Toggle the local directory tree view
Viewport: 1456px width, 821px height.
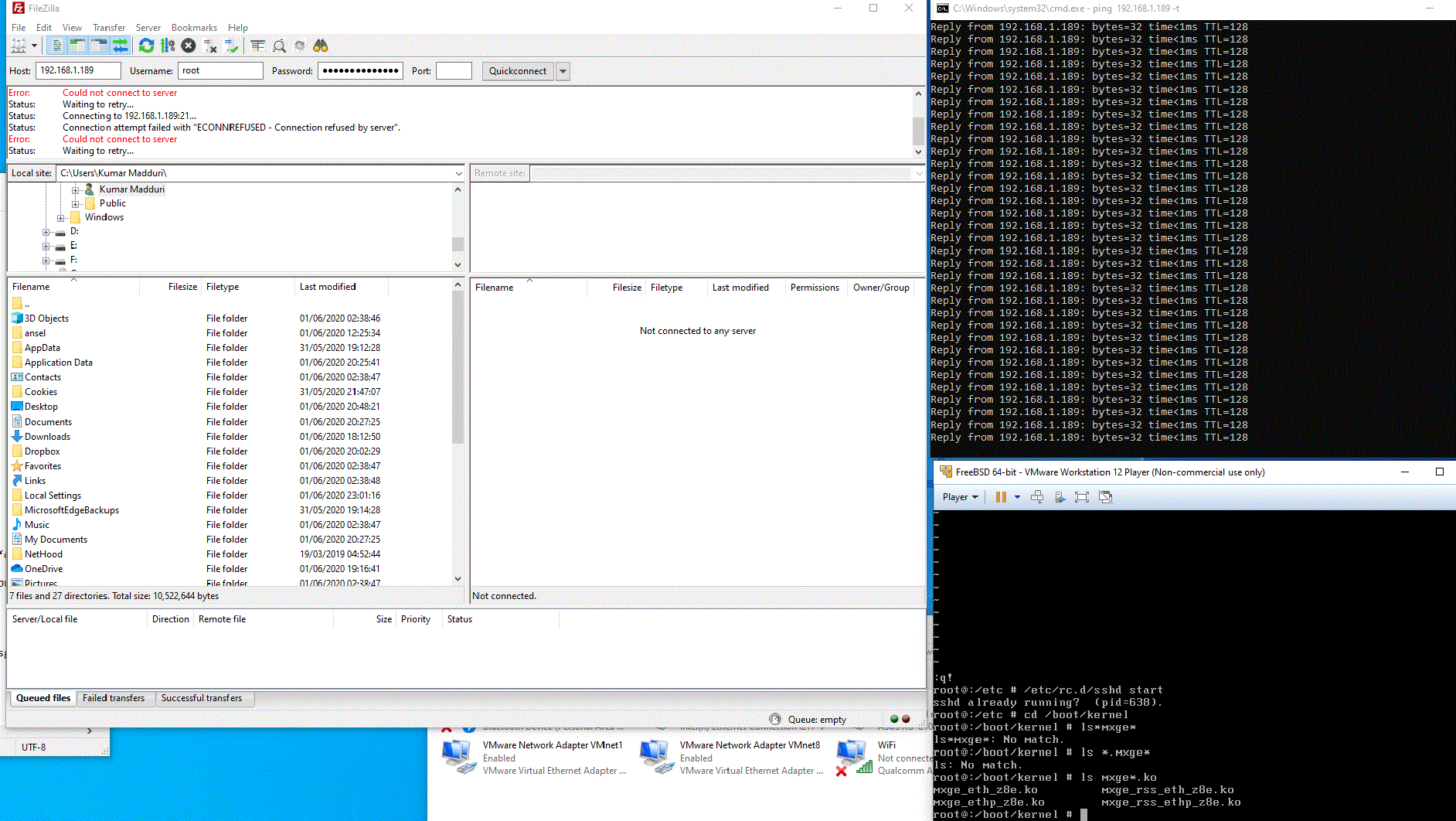(78, 46)
